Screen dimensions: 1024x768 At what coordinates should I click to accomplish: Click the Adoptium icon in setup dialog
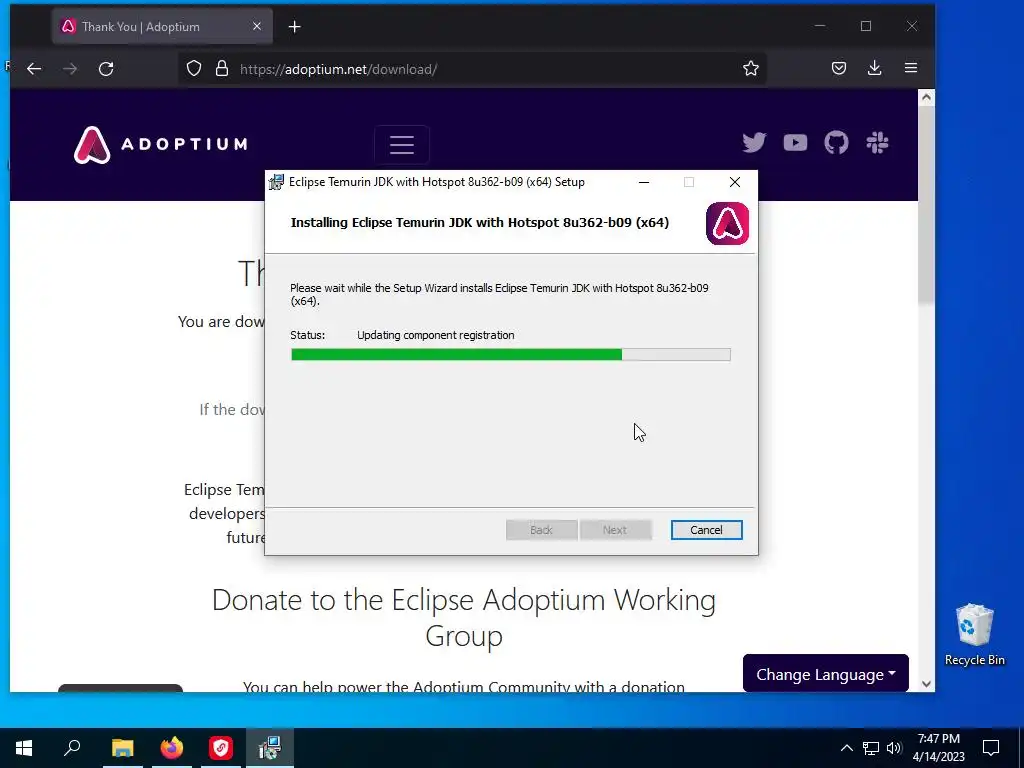click(728, 223)
